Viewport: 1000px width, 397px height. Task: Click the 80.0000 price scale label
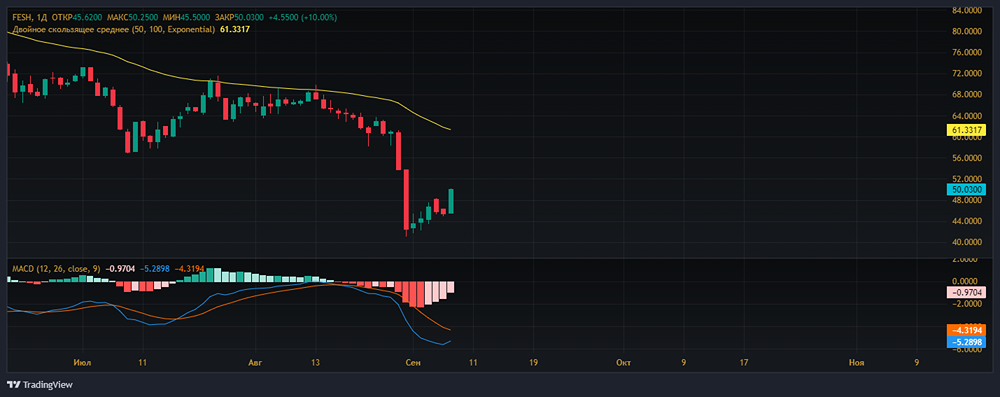[x=967, y=31]
